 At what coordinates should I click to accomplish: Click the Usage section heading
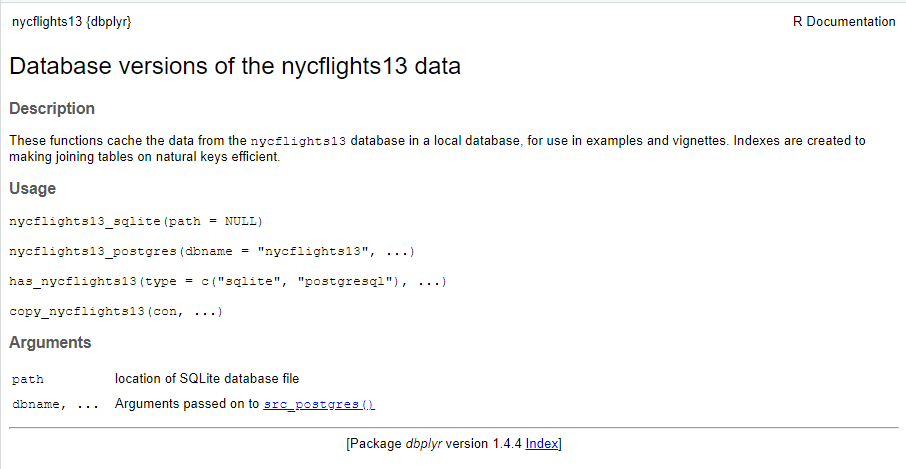click(32, 189)
